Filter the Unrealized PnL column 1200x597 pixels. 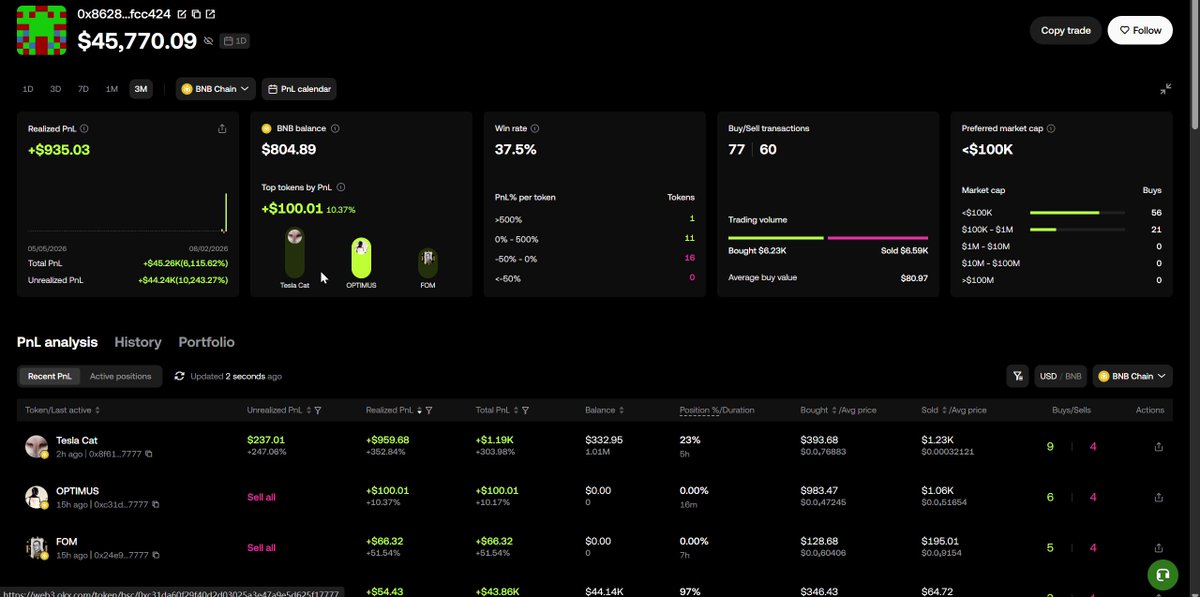pos(317,410)
